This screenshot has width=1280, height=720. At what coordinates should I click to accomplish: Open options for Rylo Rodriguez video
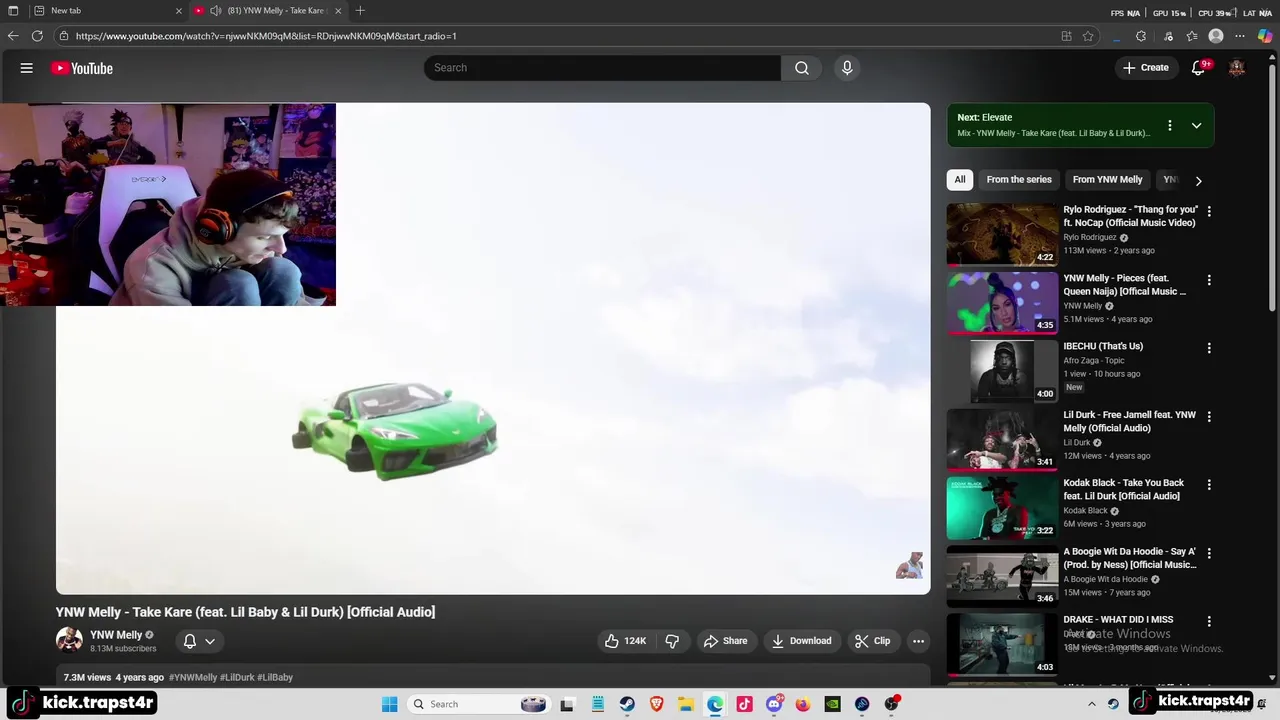1209,211
